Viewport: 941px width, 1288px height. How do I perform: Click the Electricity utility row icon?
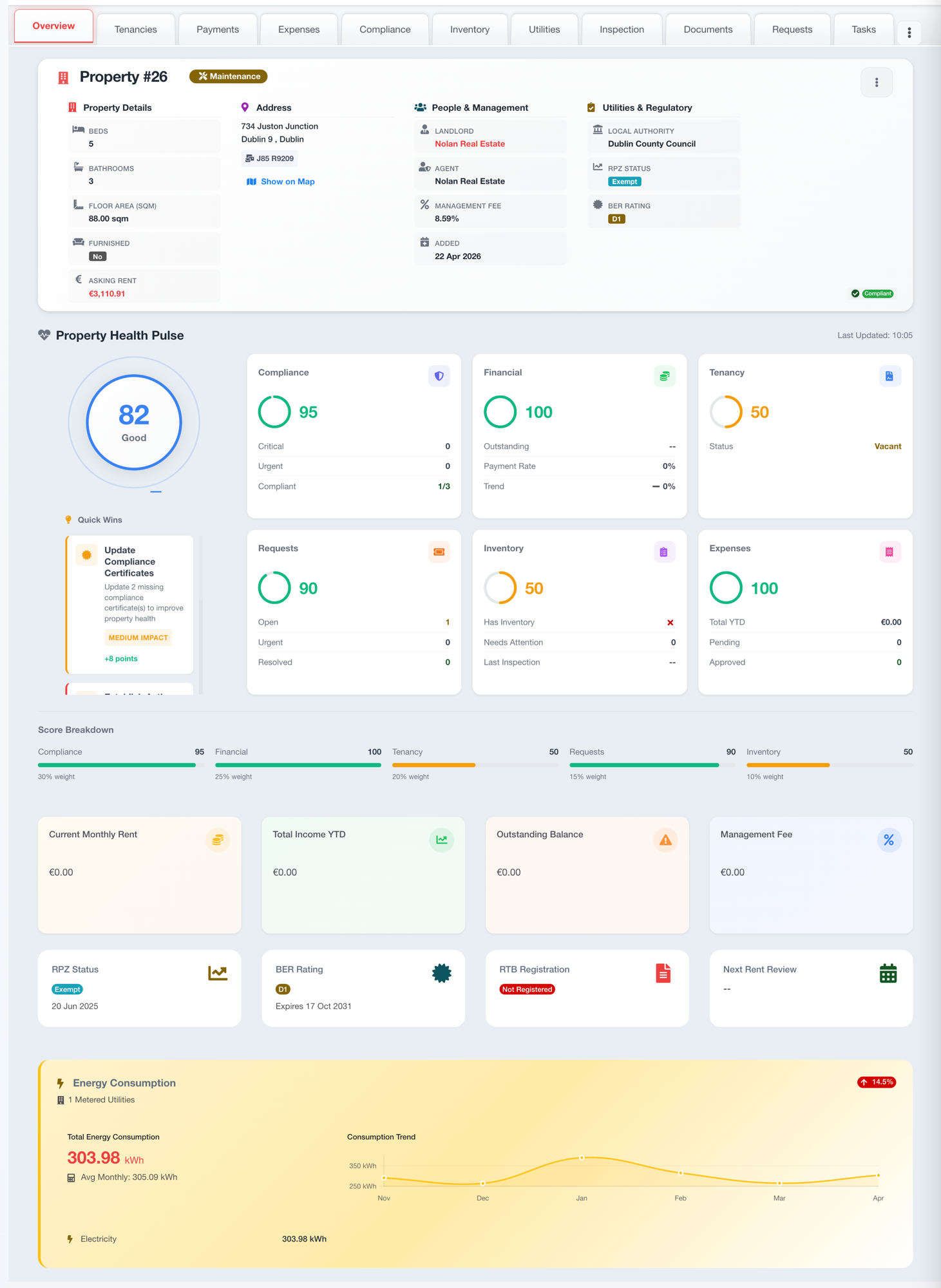coord(70,1239)
